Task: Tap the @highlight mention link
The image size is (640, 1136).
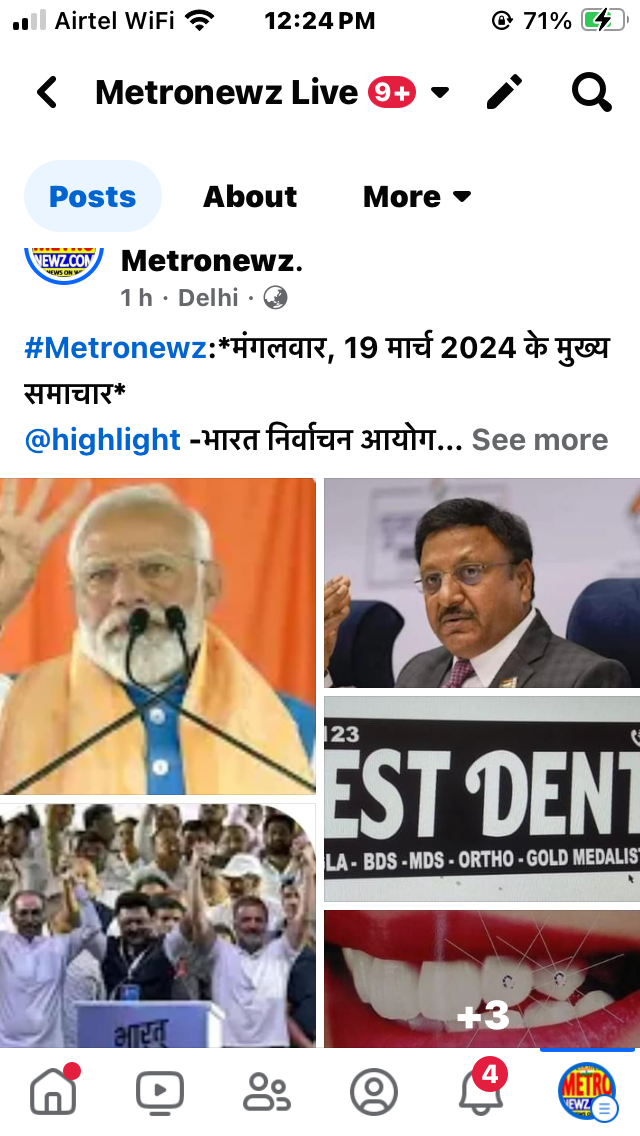Action: [102, 440]
